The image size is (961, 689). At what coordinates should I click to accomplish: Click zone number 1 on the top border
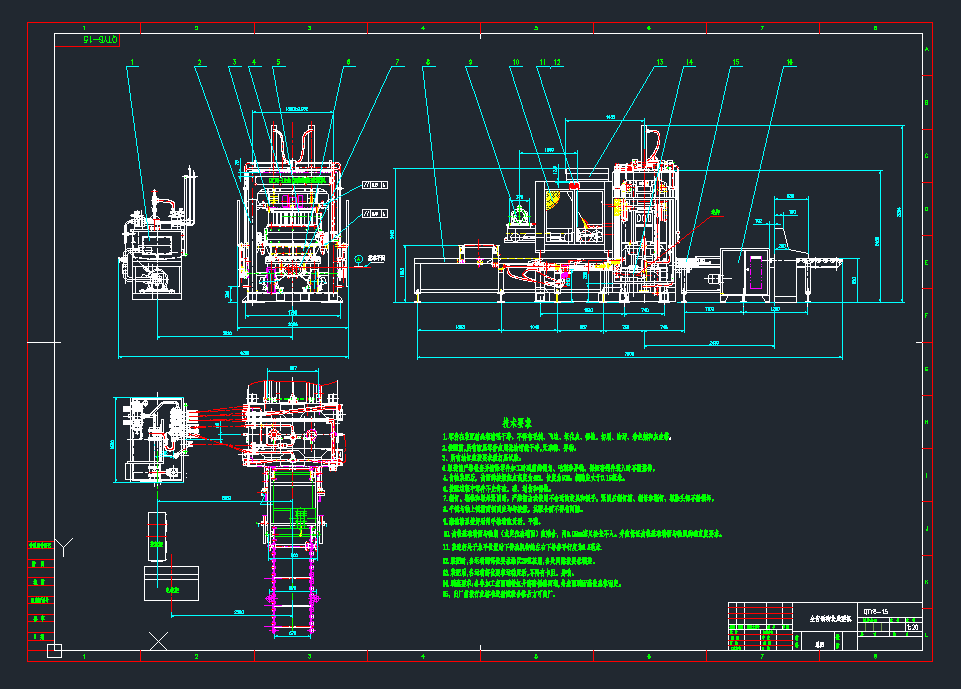pos(84,28)
